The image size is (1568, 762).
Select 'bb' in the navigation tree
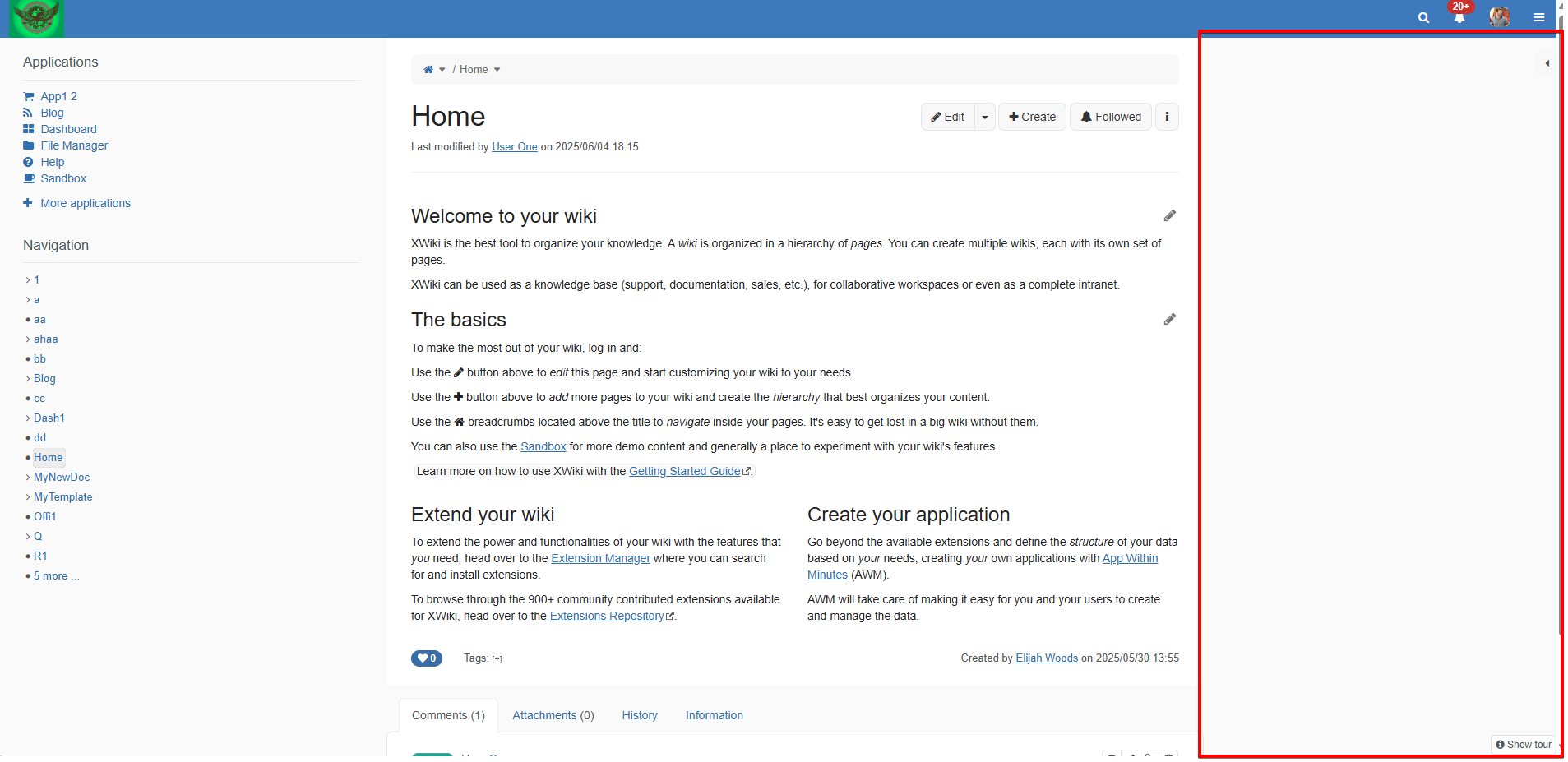pyautogui.click(x=39, y=359)
